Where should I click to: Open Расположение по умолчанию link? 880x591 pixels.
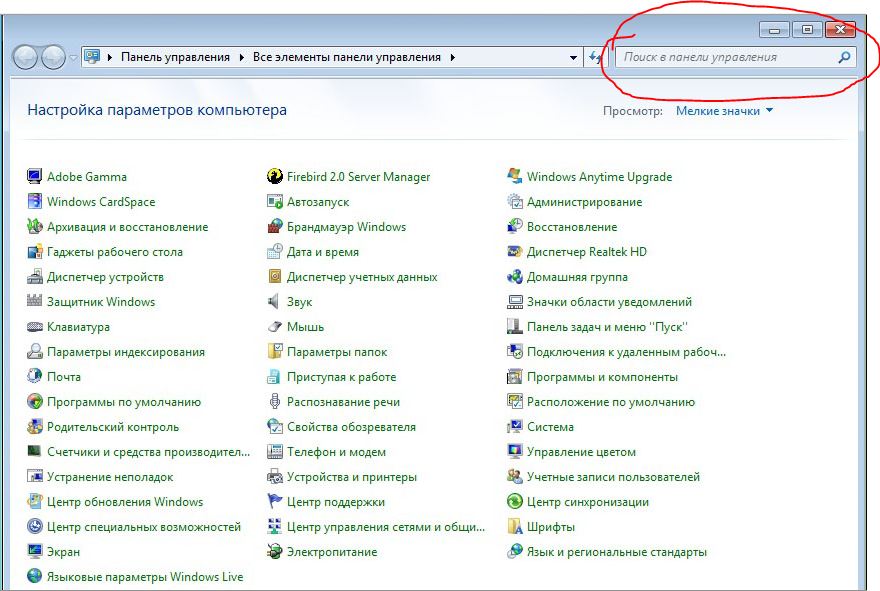pos(611,402)
